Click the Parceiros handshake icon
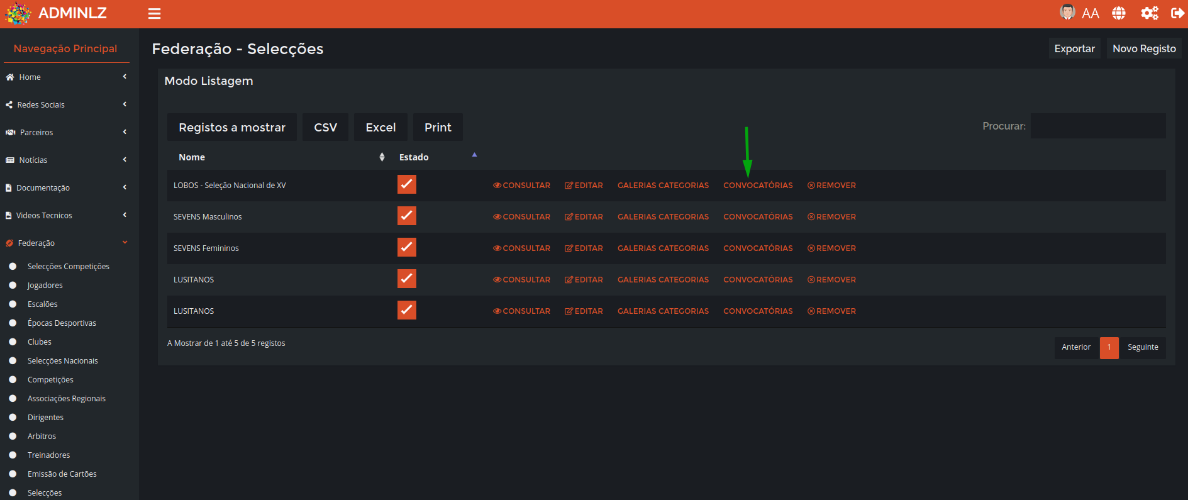Image resolution: width=1188 pixels, height=500 pixels. (x=11, y=133)
